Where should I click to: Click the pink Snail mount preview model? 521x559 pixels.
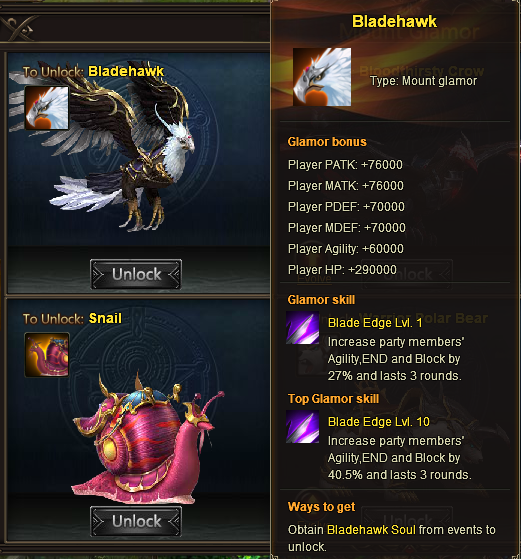148,439
